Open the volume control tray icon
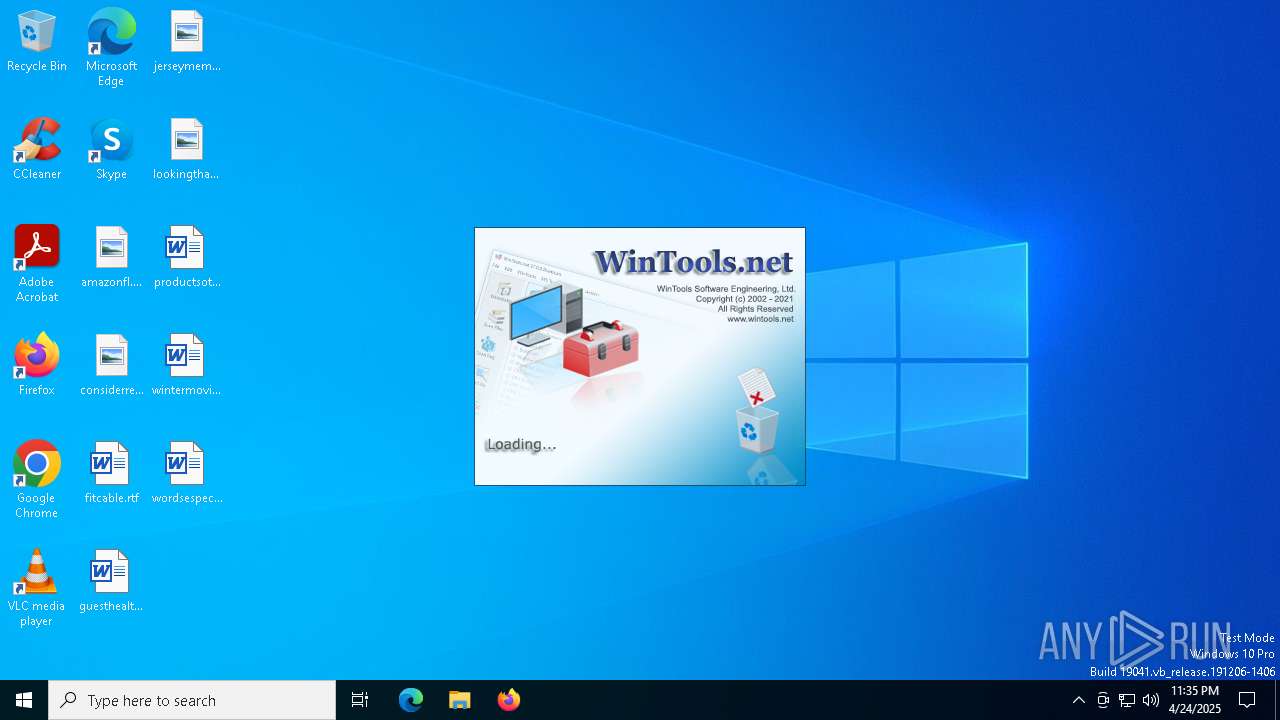 (1151, 700)
